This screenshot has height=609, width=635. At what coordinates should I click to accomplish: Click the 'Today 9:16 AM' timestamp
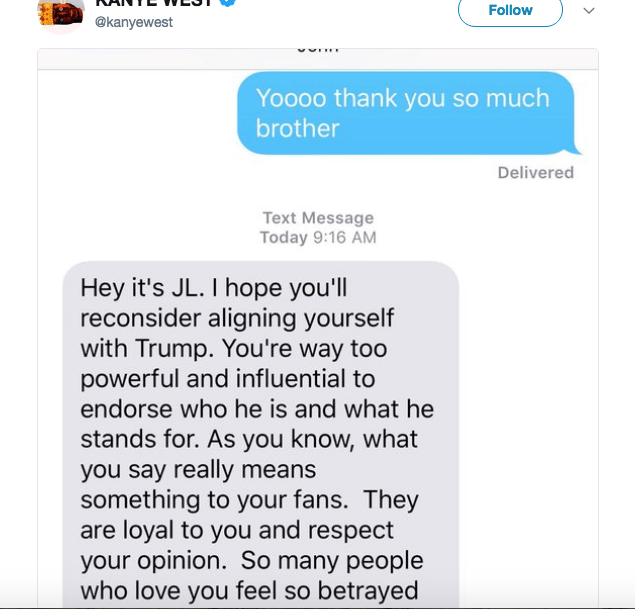click(317, 237)
